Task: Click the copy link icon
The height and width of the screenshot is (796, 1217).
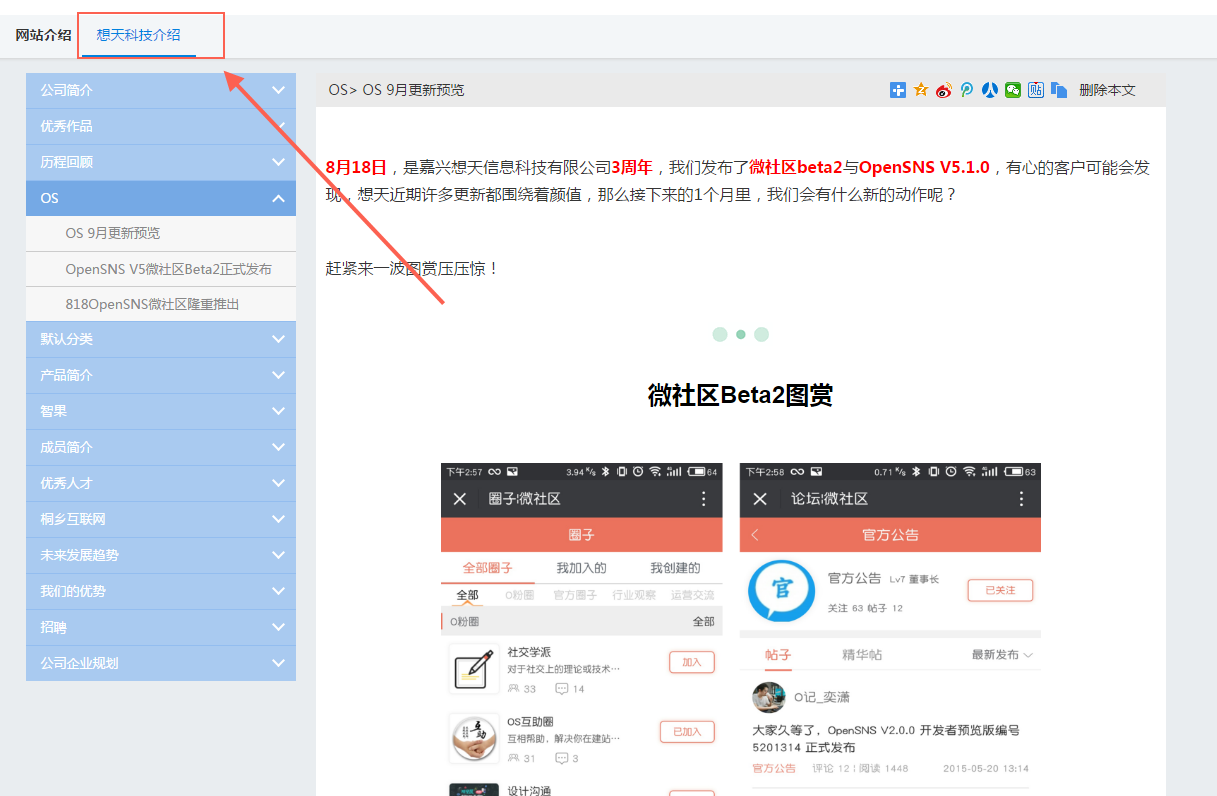Action: [1059, 90]
